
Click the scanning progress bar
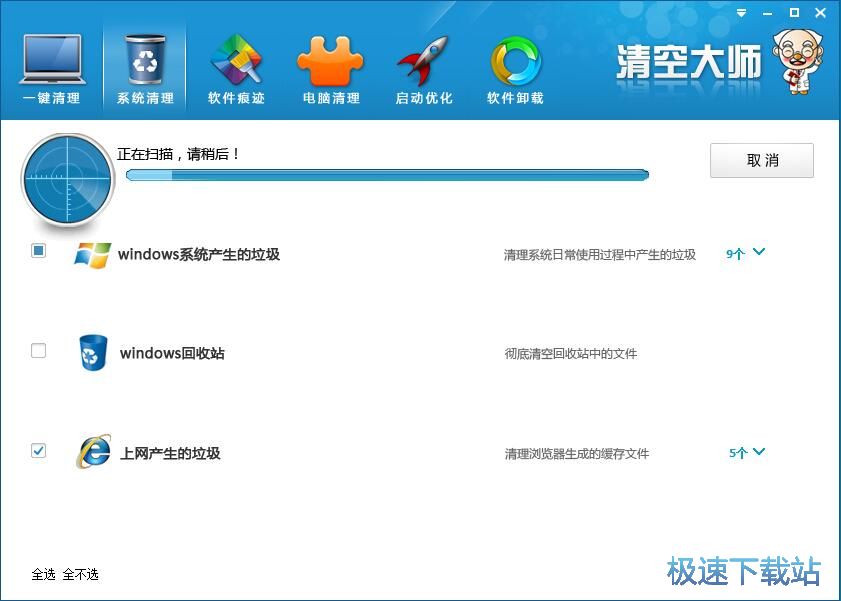(388, 174)
